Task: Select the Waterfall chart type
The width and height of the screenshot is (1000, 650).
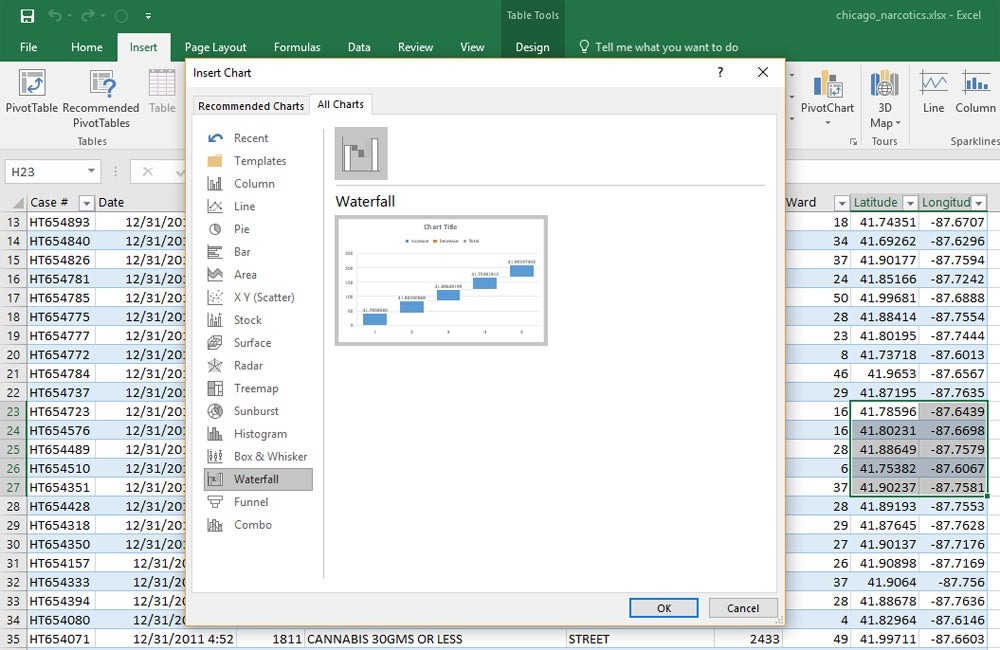Action: [x=257, y=479]
